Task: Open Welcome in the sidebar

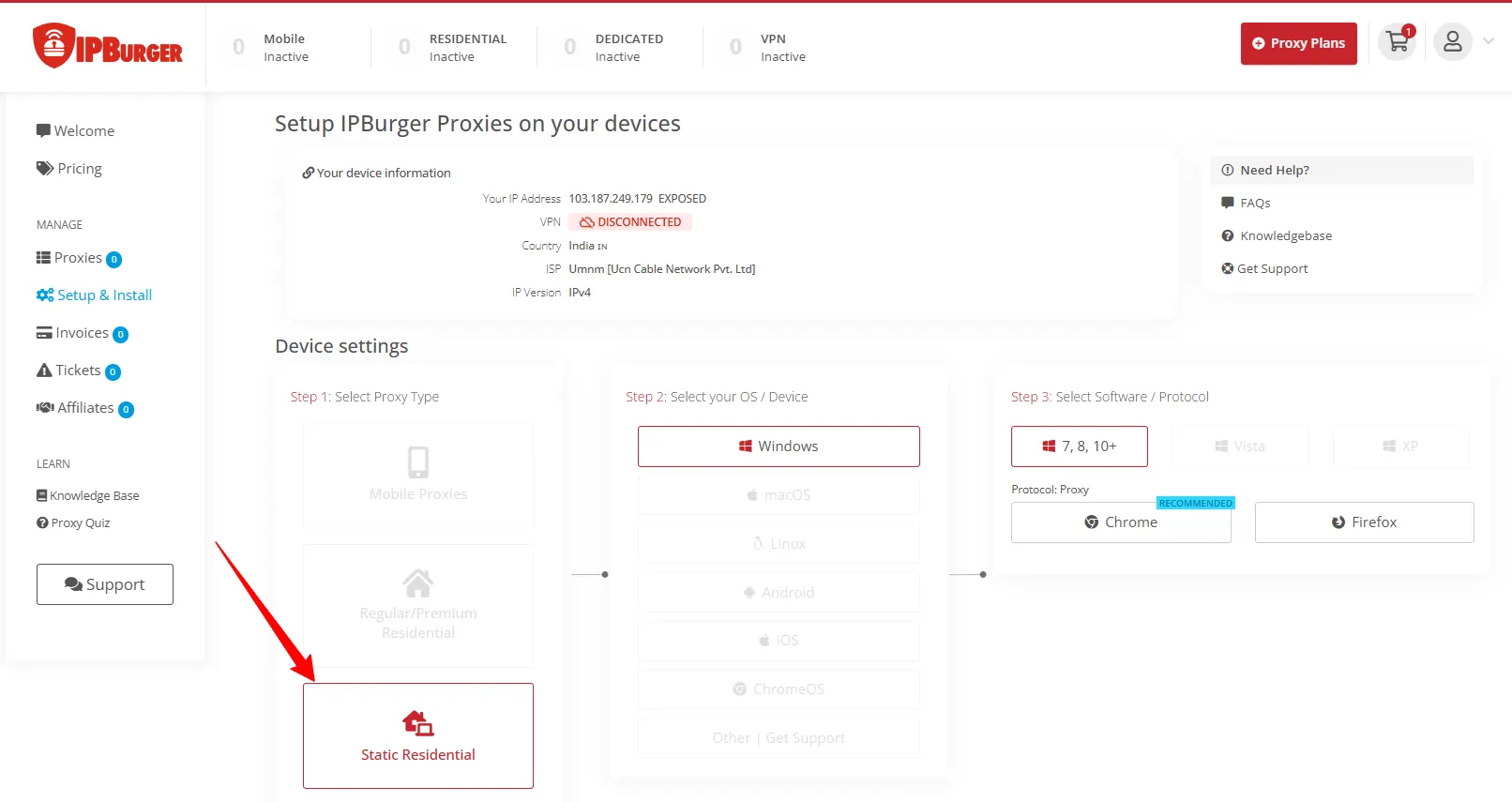Action: coord(76,130)
